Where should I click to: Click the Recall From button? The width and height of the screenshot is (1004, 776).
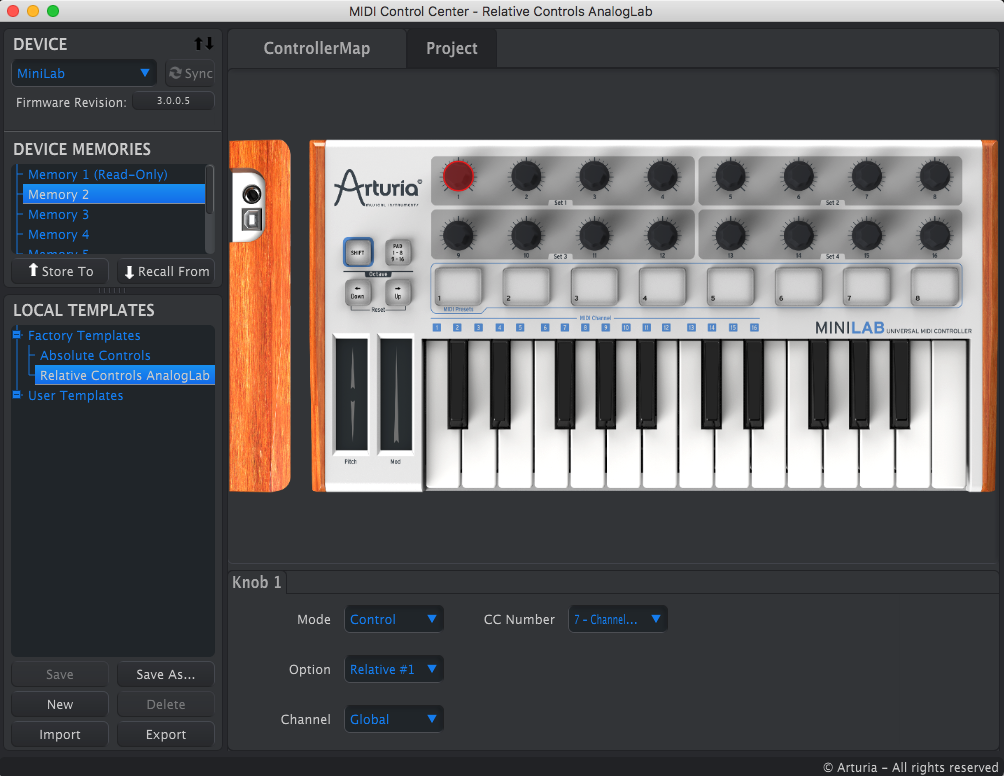pyautogui.click(x=166, y=271)
